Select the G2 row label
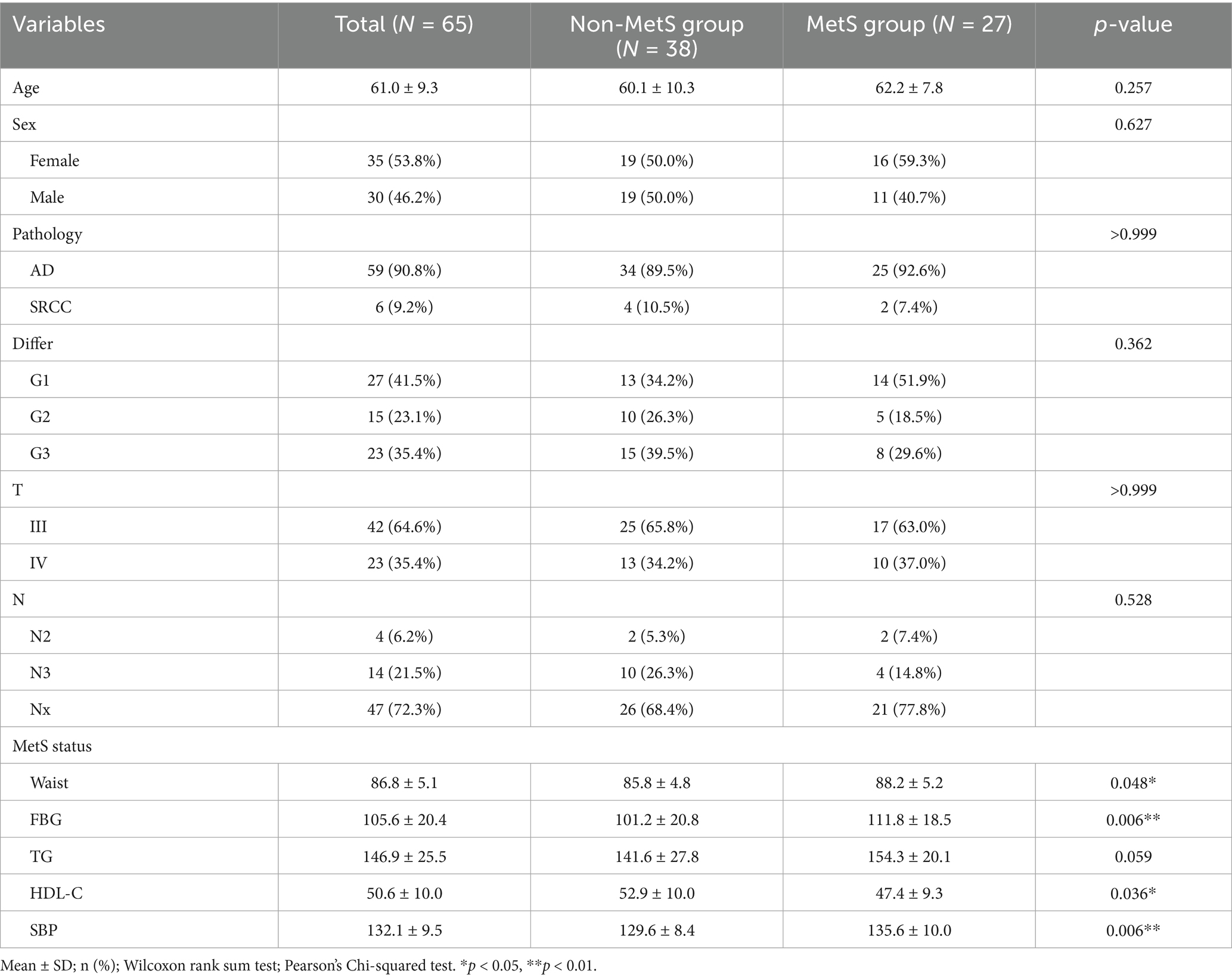This screenshot has width=1232, height=980. (40, 417)
